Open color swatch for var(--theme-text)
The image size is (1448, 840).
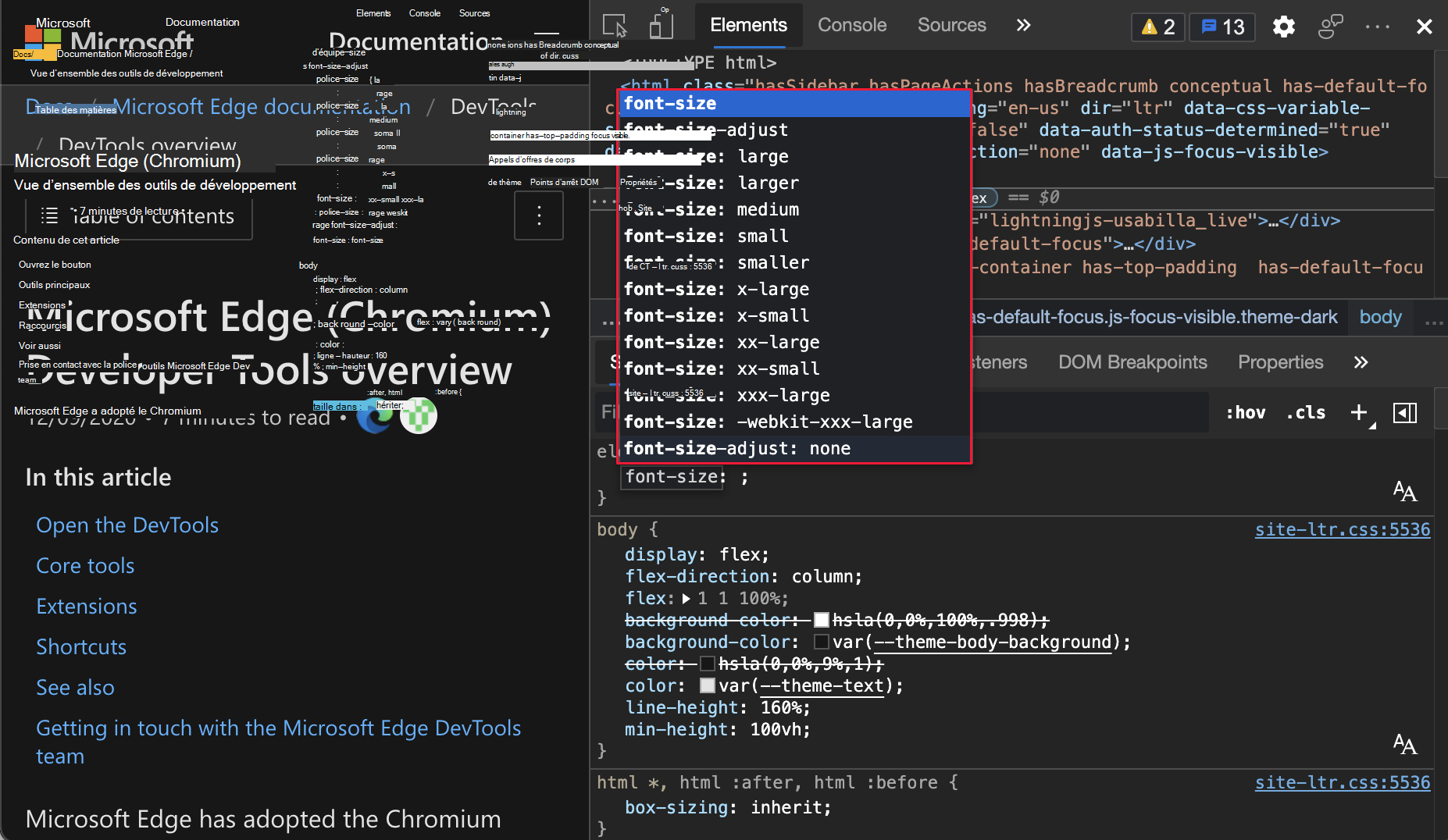(707, 685)
